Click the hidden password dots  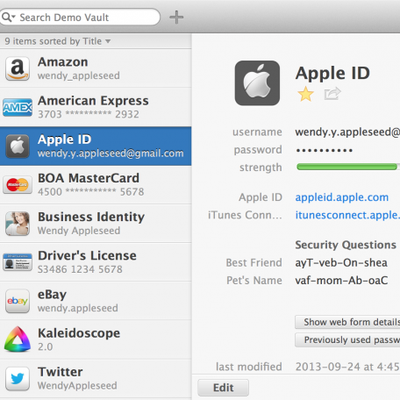[324, 150]
